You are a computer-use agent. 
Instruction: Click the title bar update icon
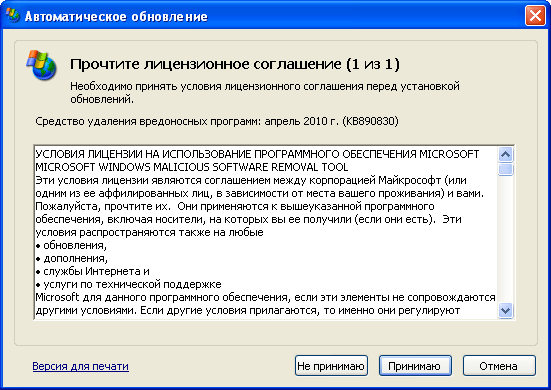click(x=13, y=15)
